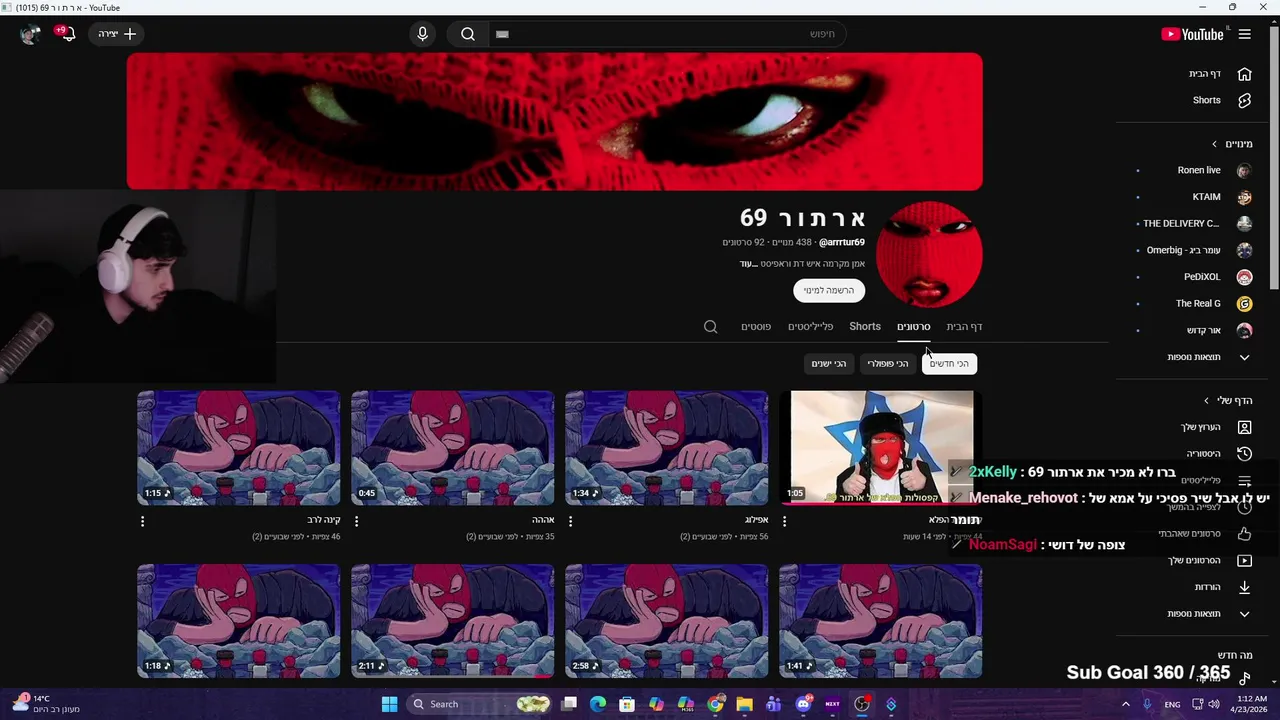Click the red channel banner image
Screen dimensions: 1280x720
point(554,121)
